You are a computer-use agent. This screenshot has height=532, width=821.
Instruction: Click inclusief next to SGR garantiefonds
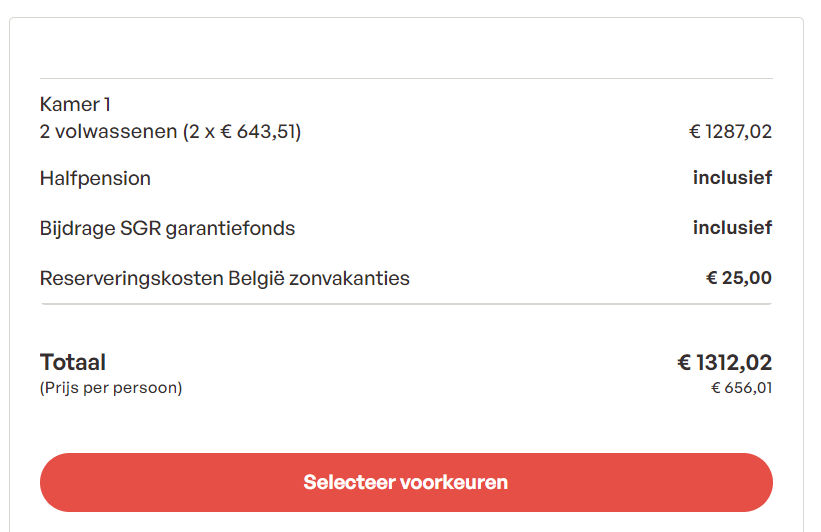[732, 227]
